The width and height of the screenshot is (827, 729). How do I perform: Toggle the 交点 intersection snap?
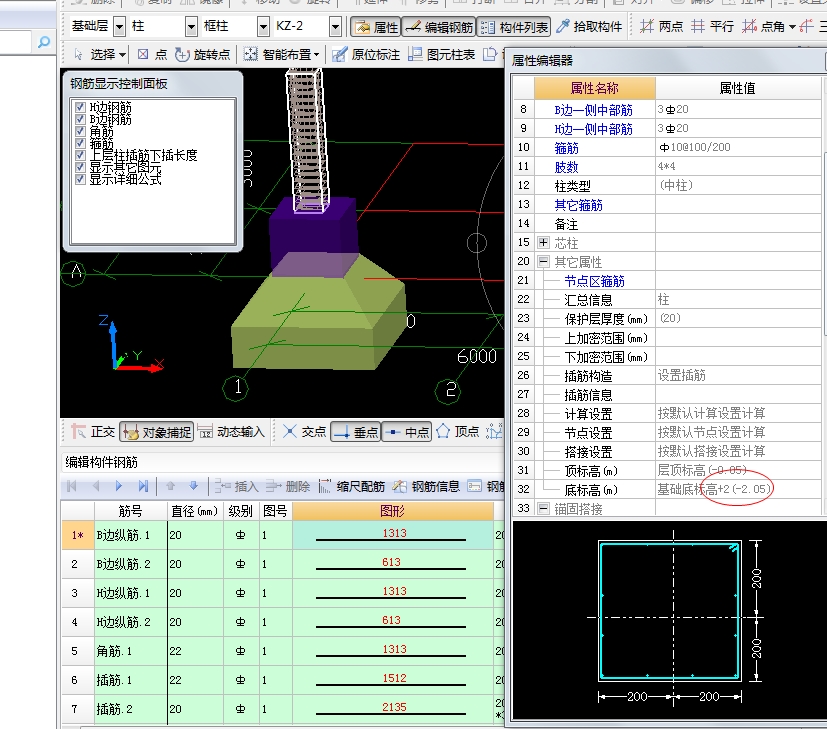[304, 432]
